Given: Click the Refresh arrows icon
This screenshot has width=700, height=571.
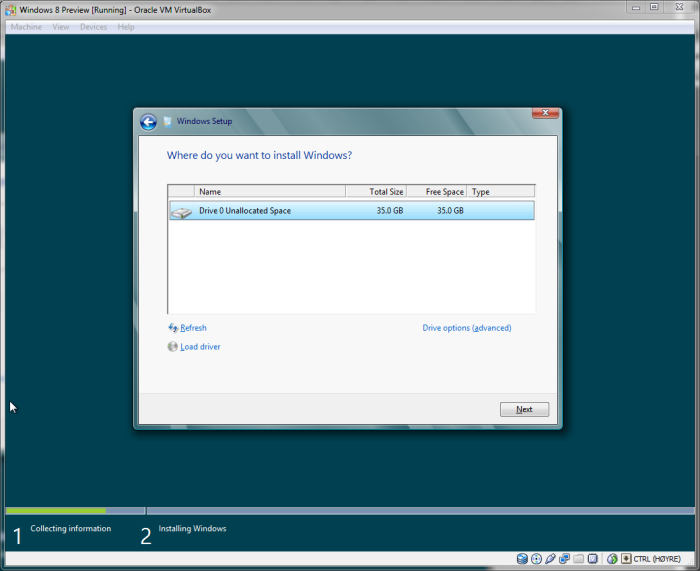Looking at the screenshot, I should 173,328.
